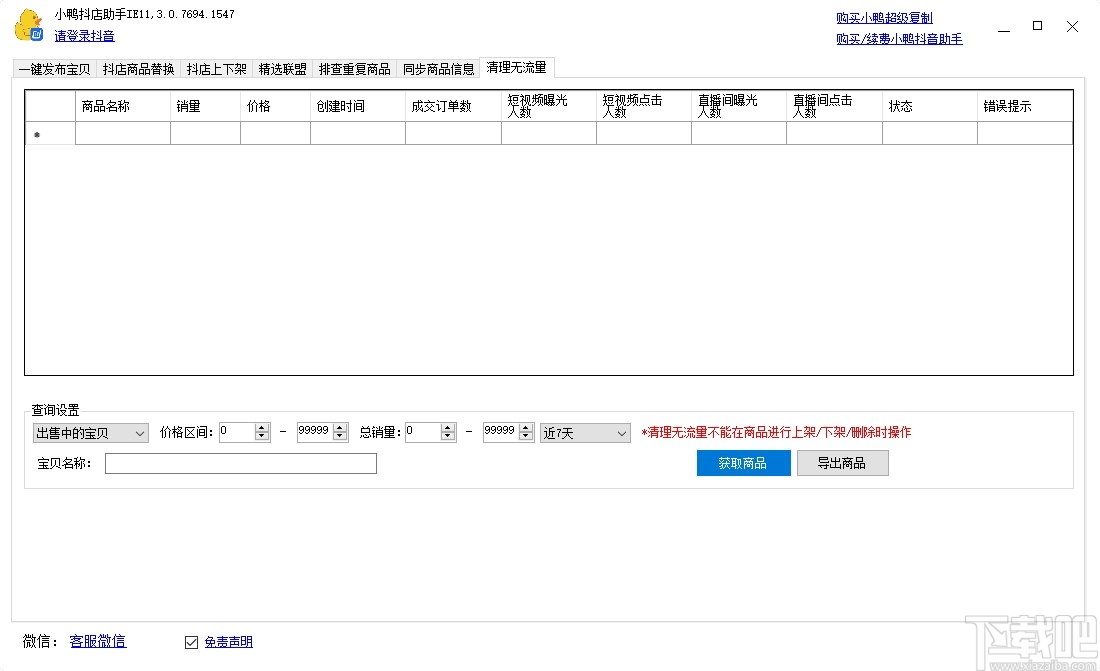1100x671 pixels.
Task: Sort by 商品名称 column header
Action: point(123,106)
